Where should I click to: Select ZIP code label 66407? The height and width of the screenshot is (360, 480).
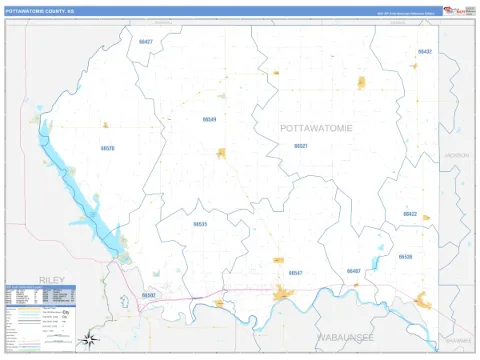(354, 271)
